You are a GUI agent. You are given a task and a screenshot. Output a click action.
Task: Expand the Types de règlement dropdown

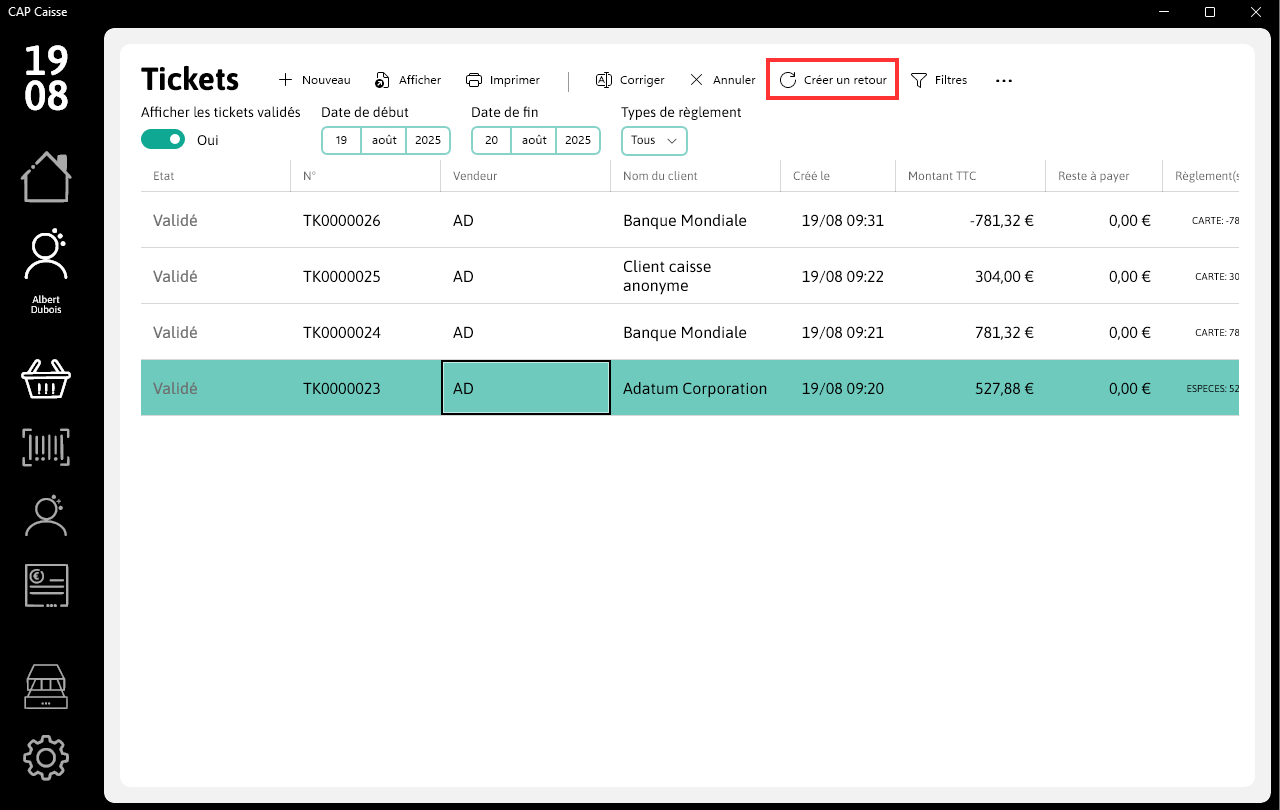pos(654,141)
